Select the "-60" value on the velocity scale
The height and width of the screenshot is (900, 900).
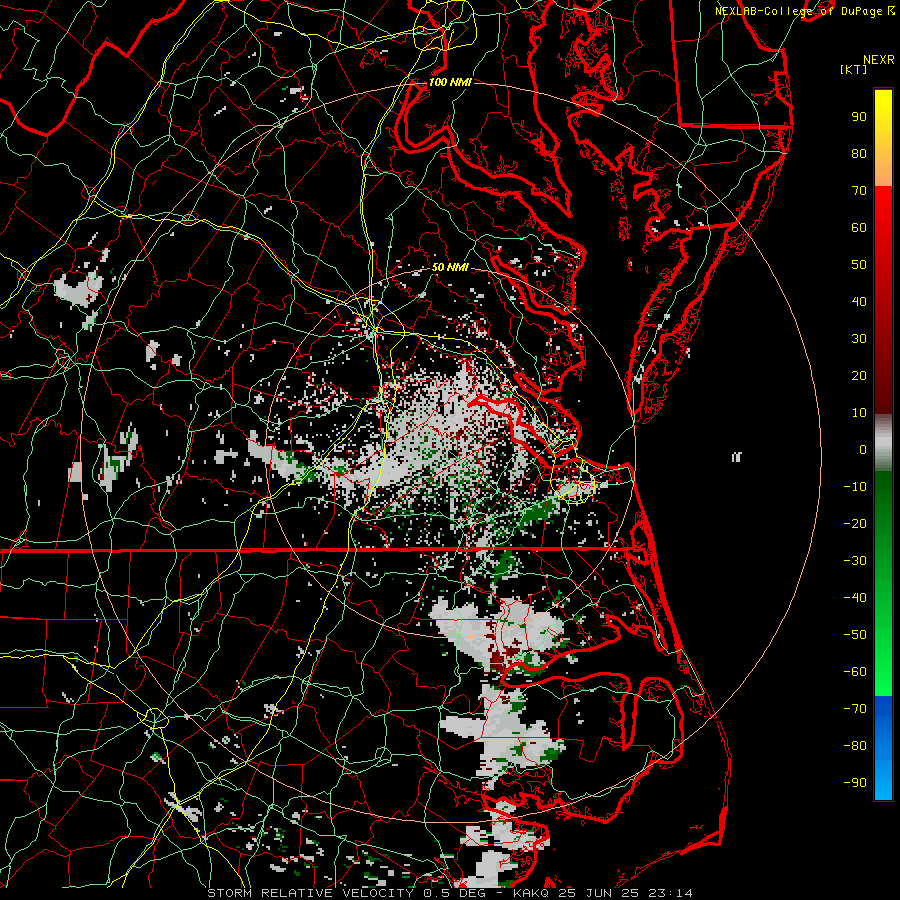pos(855,672)
